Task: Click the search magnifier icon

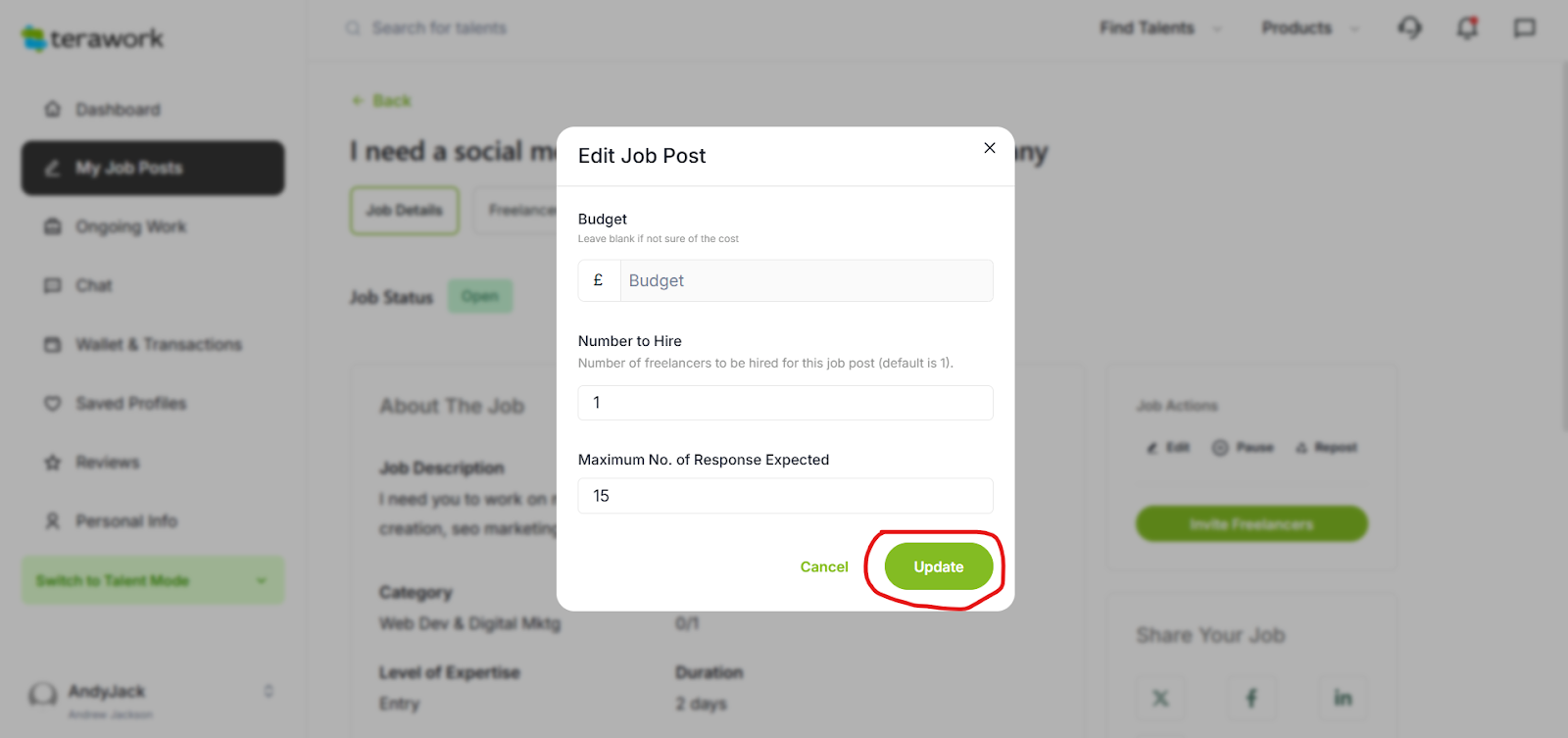Action: [353, 27]
